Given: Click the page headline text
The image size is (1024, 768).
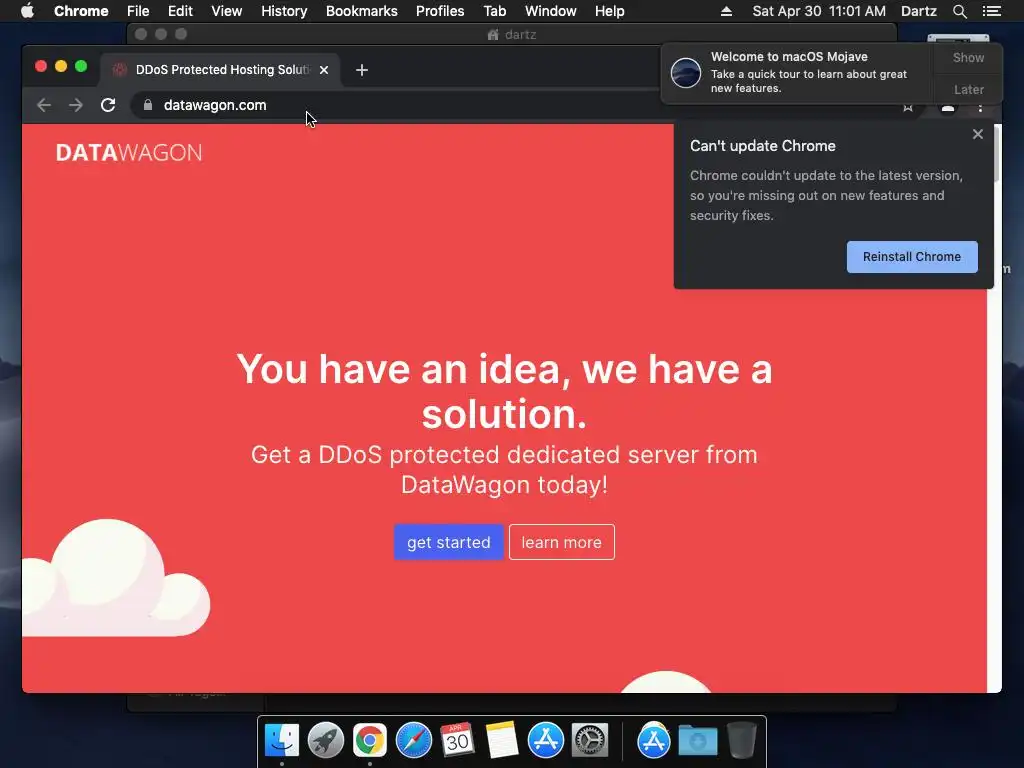Looking at the screenshot, I should pos(504,391).
